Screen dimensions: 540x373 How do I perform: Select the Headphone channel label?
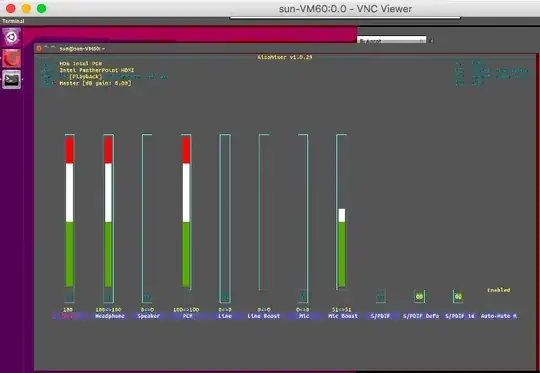110,316
